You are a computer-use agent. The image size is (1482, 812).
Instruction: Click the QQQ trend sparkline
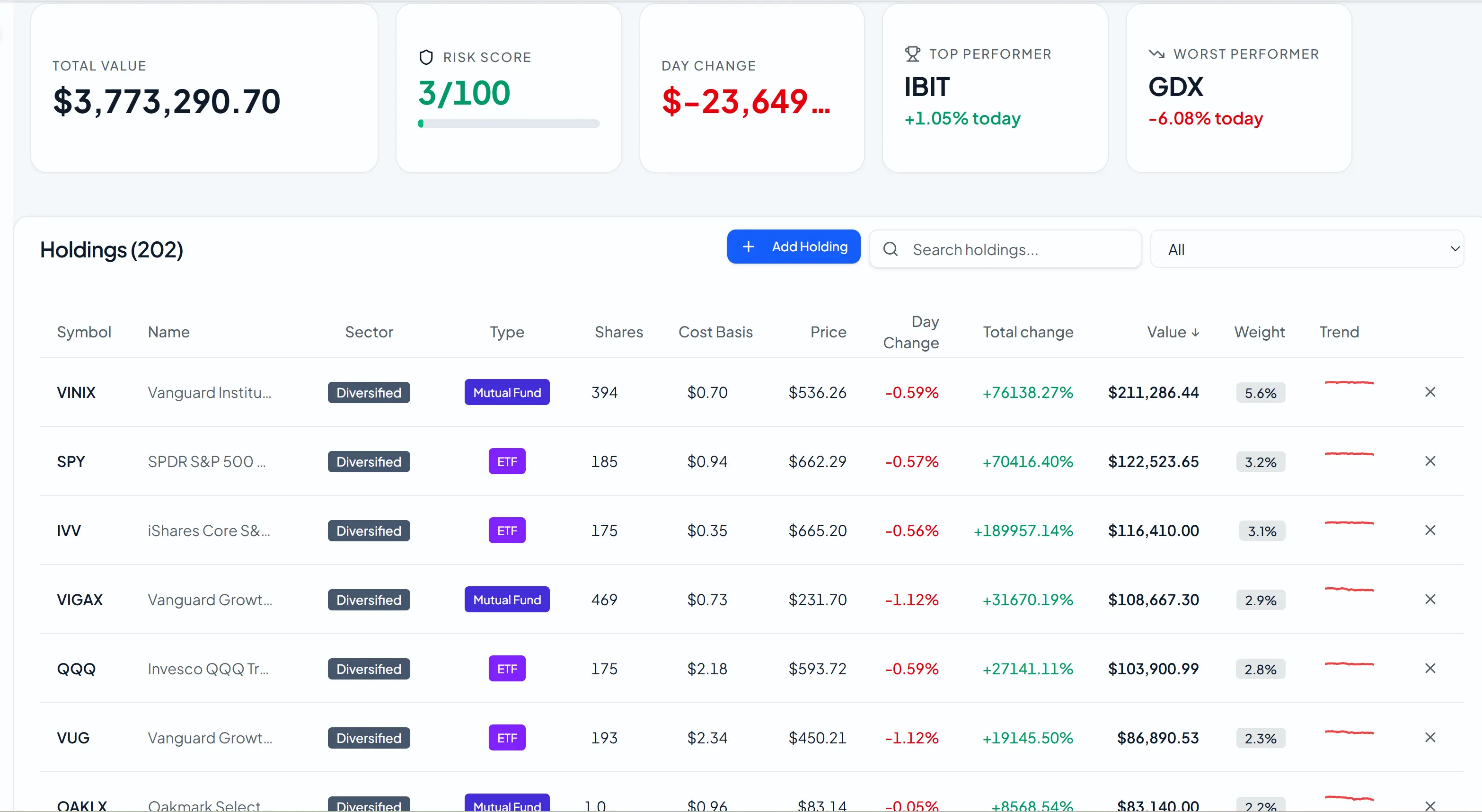click(1349, 664)
